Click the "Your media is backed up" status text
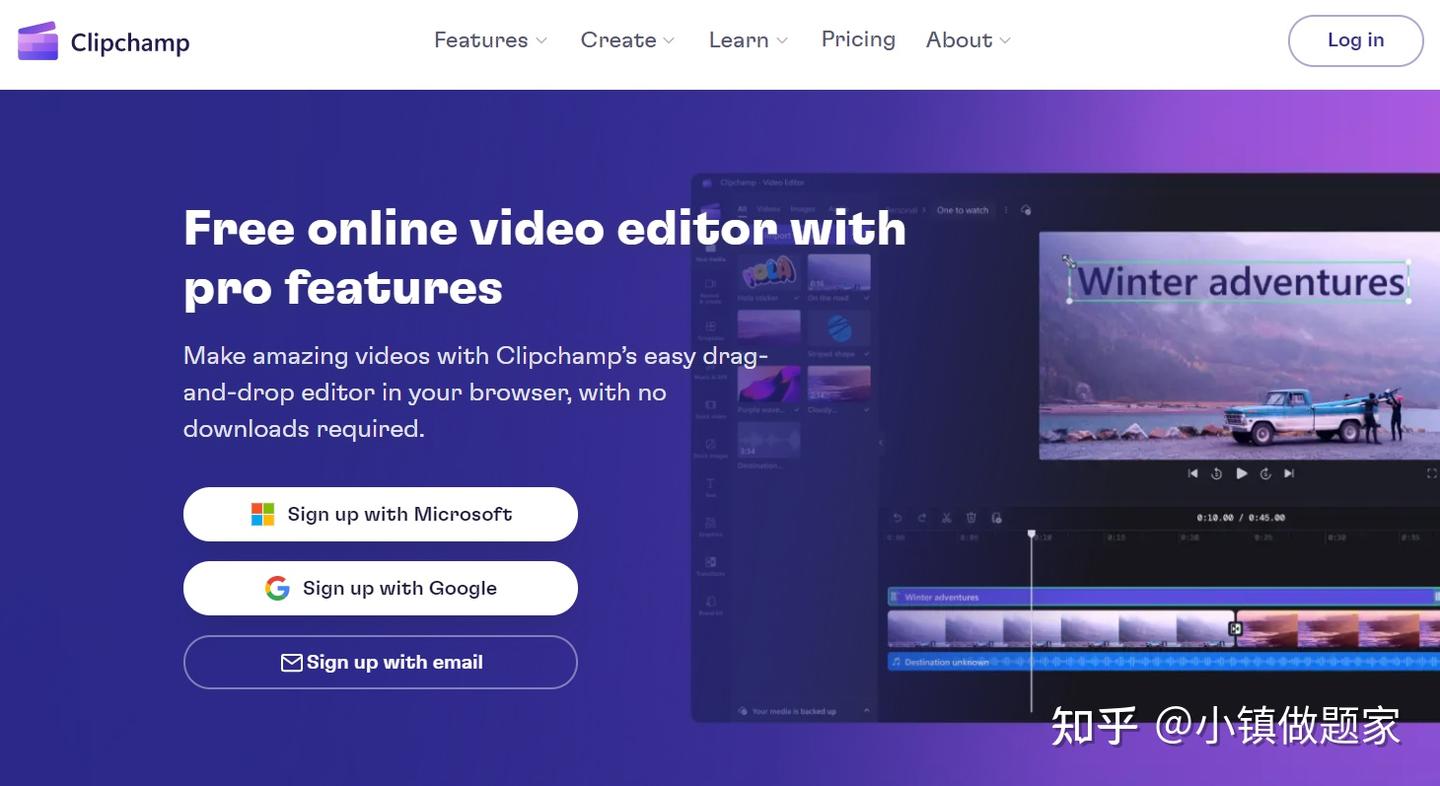The image size is (1440, 786). pos(794,711)
